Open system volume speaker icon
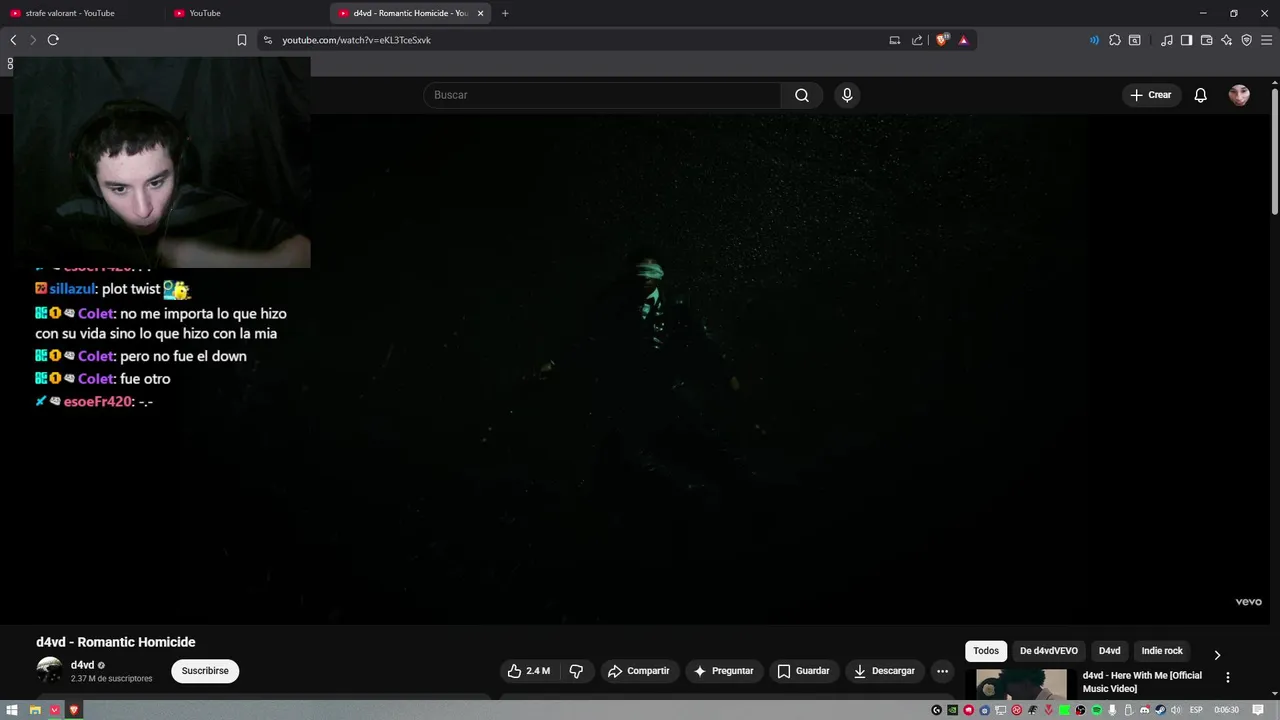 point(1175,710)
